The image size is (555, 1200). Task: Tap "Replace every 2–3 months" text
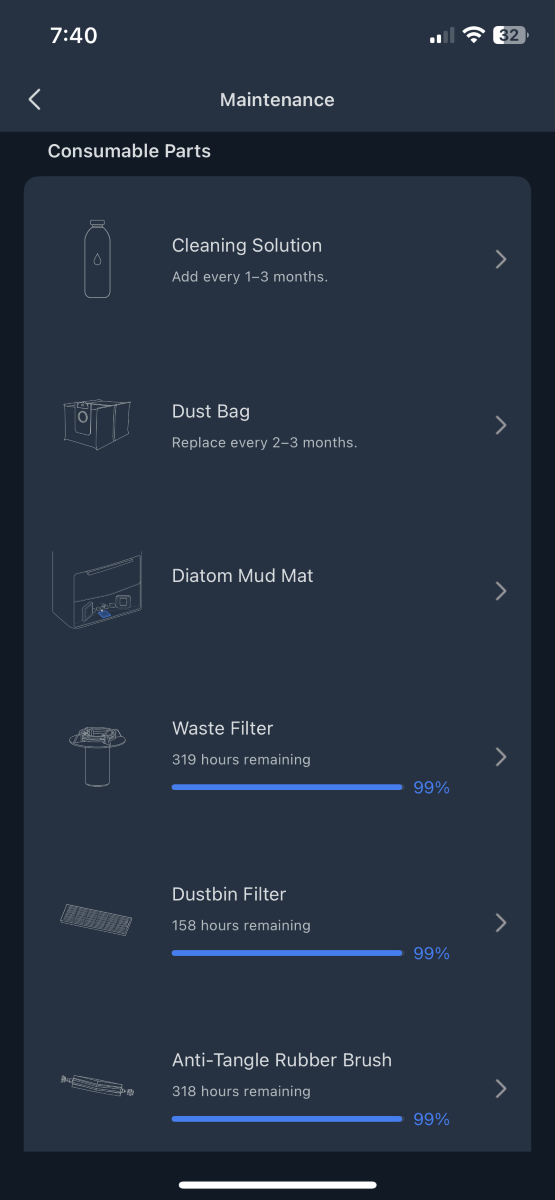[x=265, y=442]
